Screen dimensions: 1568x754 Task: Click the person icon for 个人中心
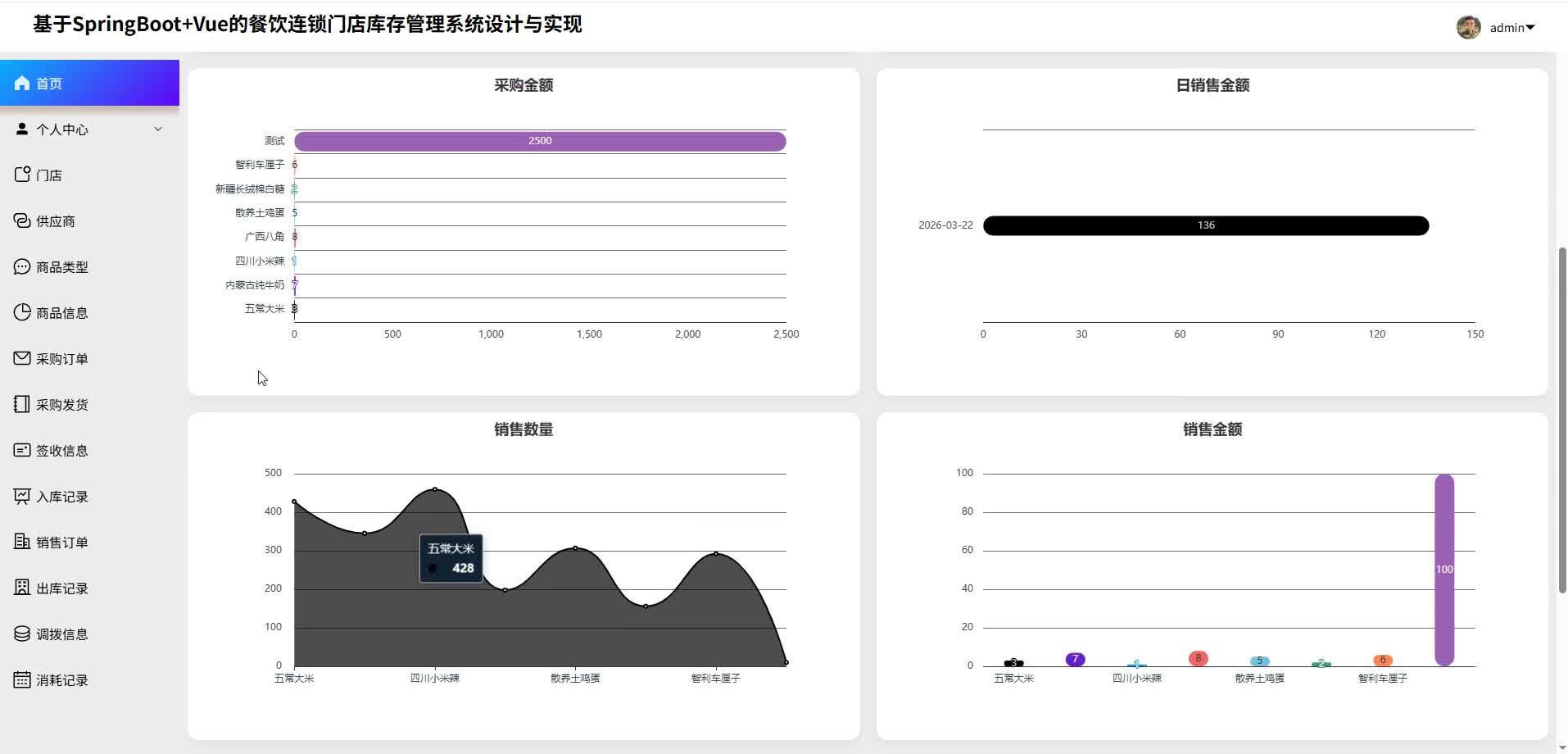(x=22, y=129)
